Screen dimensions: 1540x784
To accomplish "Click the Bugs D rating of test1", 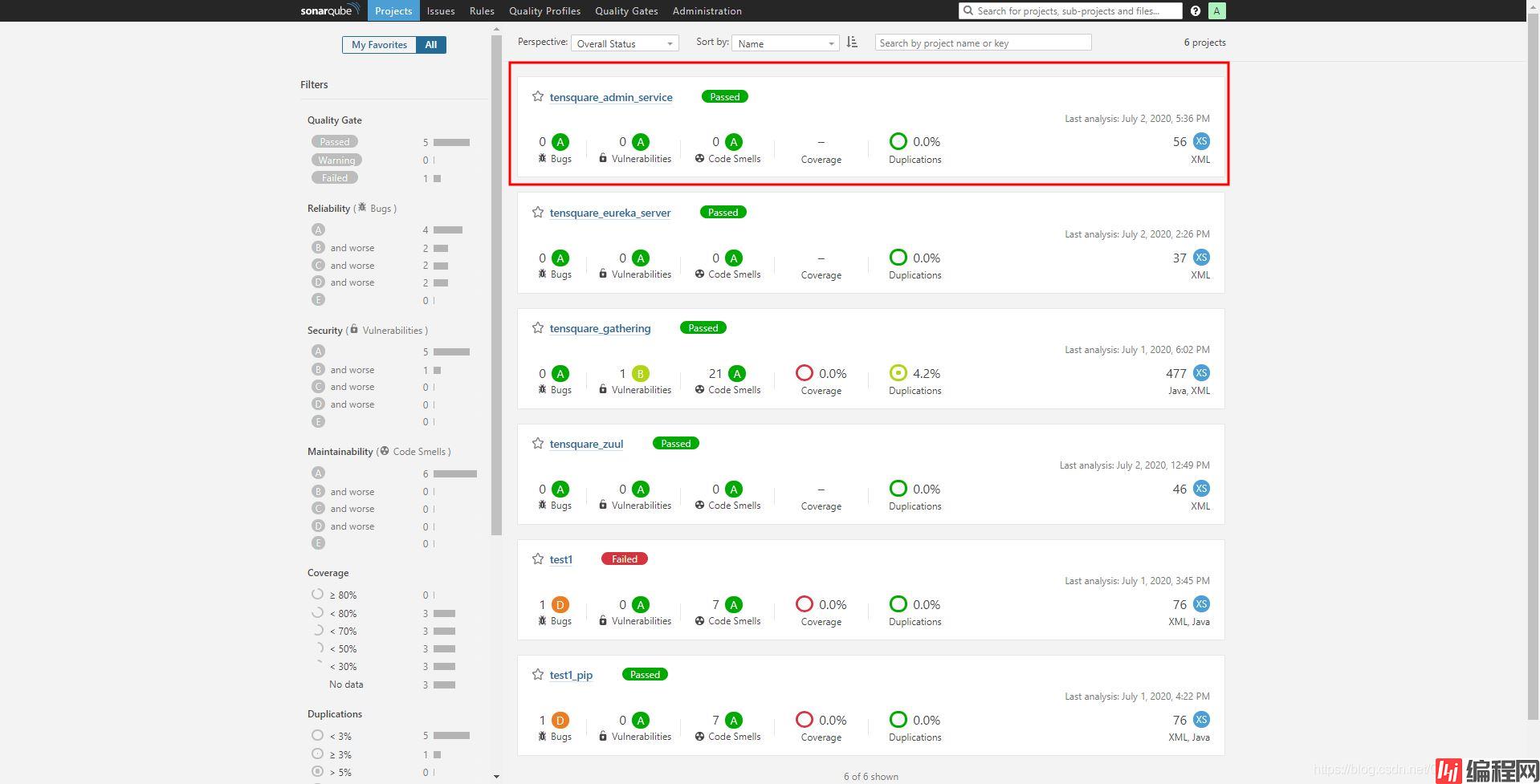I will pyautogui.click(x=560, y=604).
